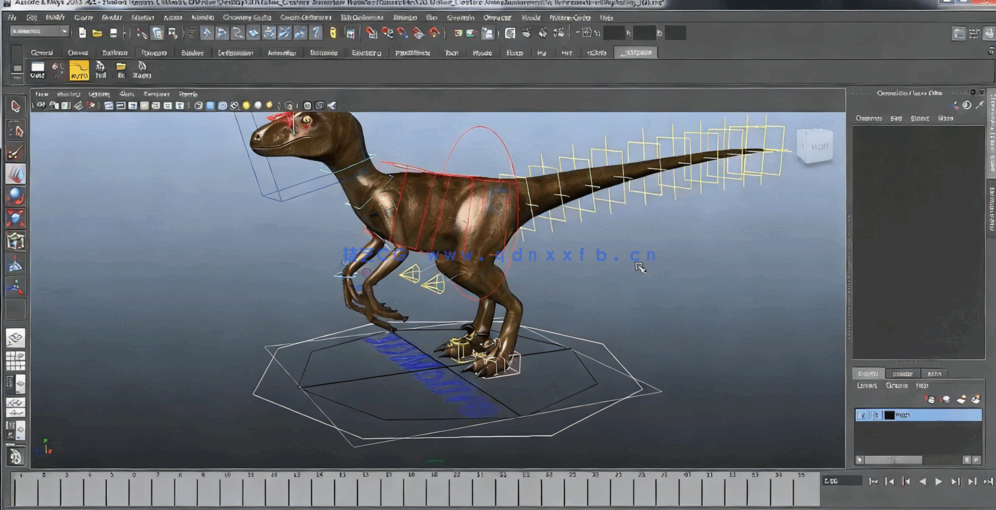Click the highlighted yellow shelf icon
This screenshot has width=996, height=510.
pyautogui.click(x=78, y=70)
